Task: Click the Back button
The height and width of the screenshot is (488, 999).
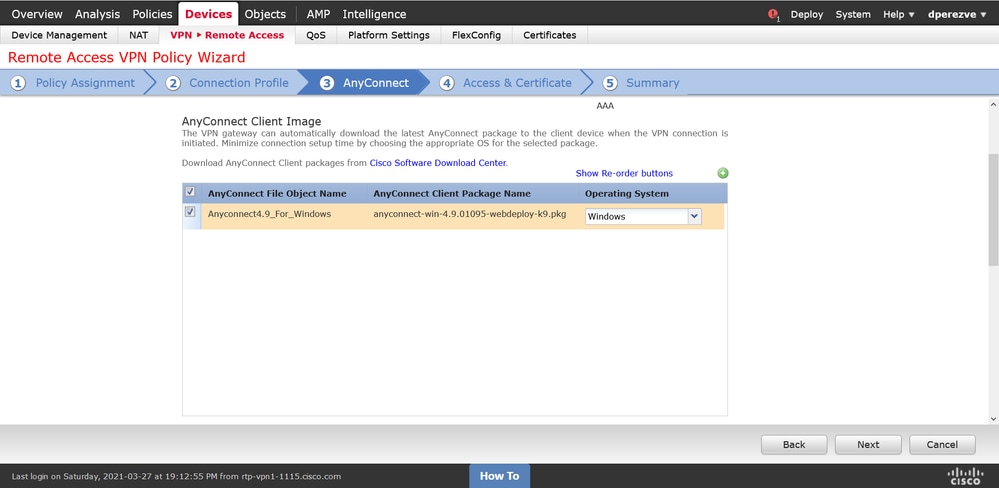Action: tap(794, 445)
